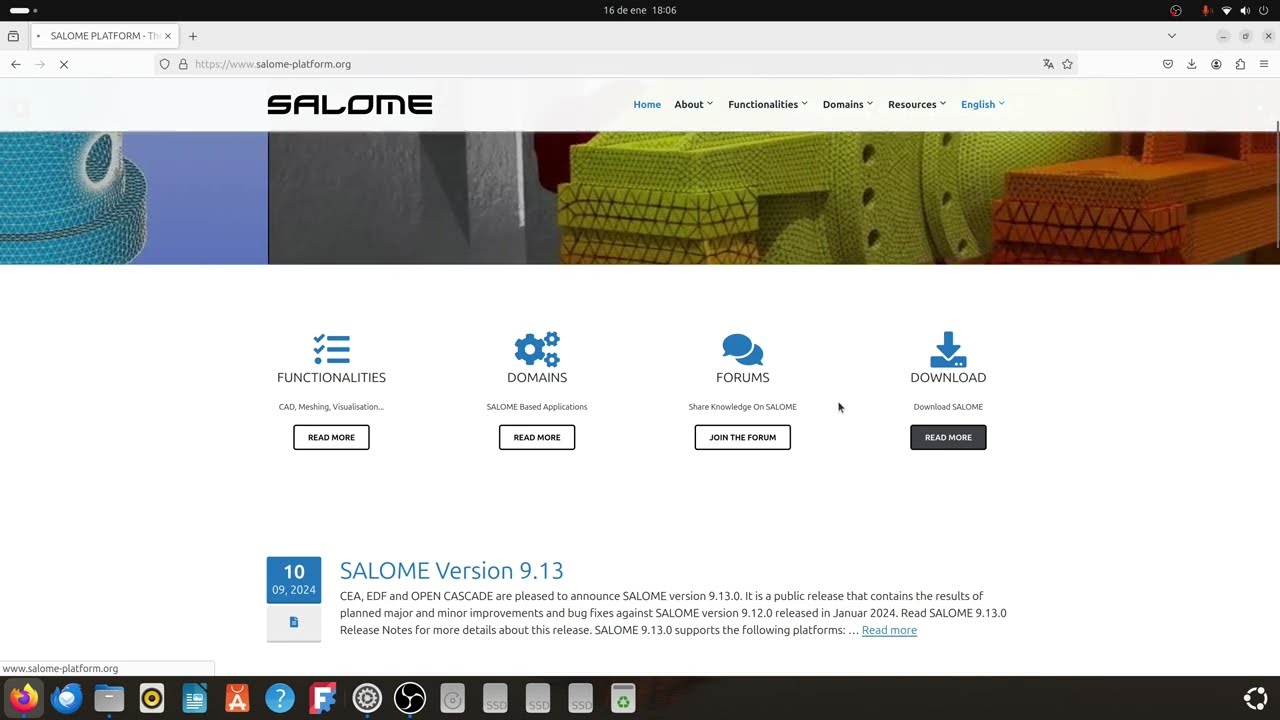
Task: Click the 'SALOME Based Applications' text
Action: (x=537, y=407)
